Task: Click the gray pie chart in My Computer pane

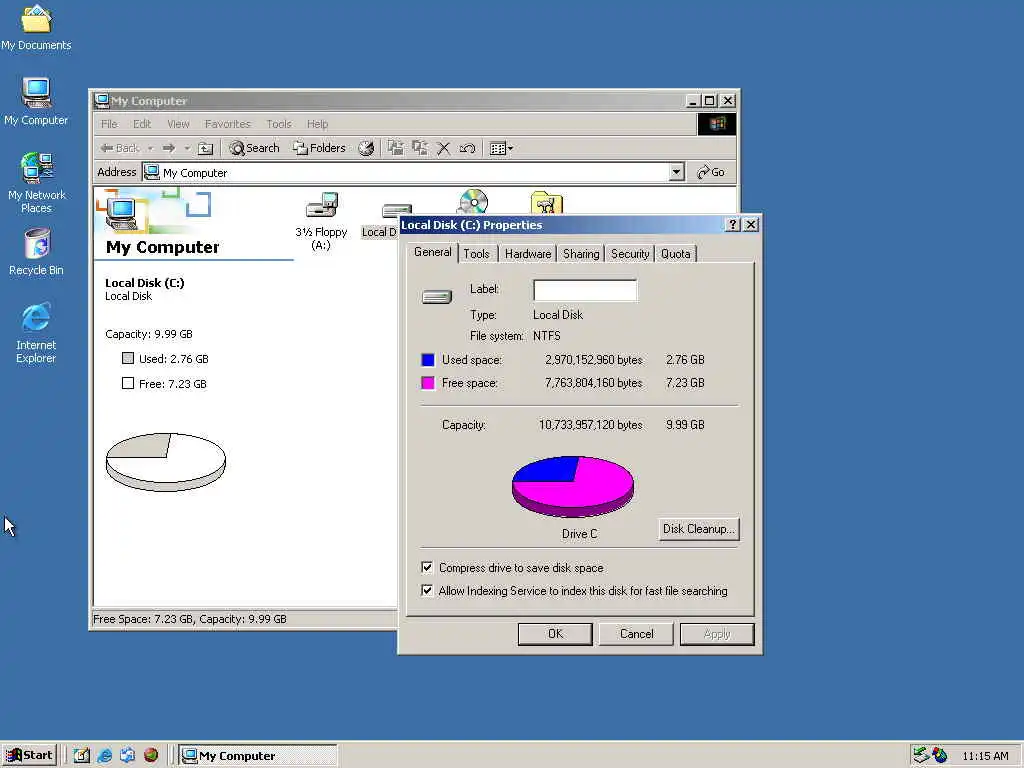Action: 166,462
